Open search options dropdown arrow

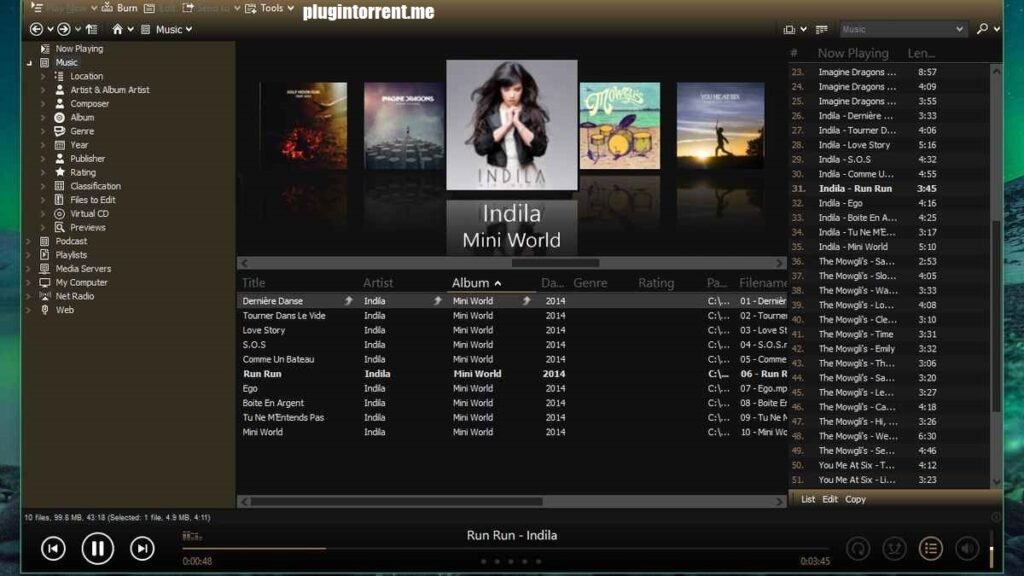tap(997, 29)
